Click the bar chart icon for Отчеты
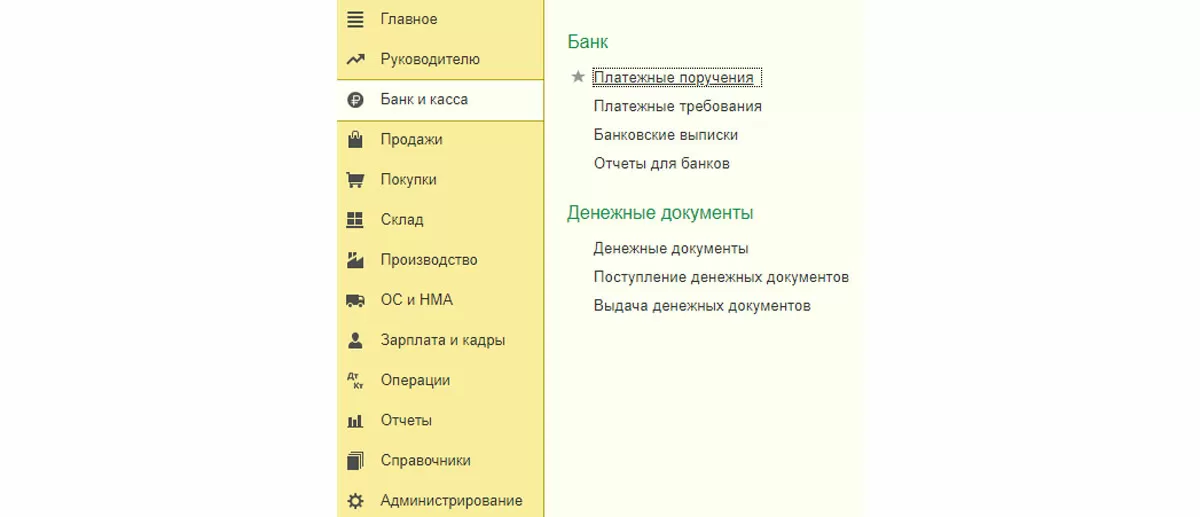This screenshot has height=517, width=1200. 355,421
